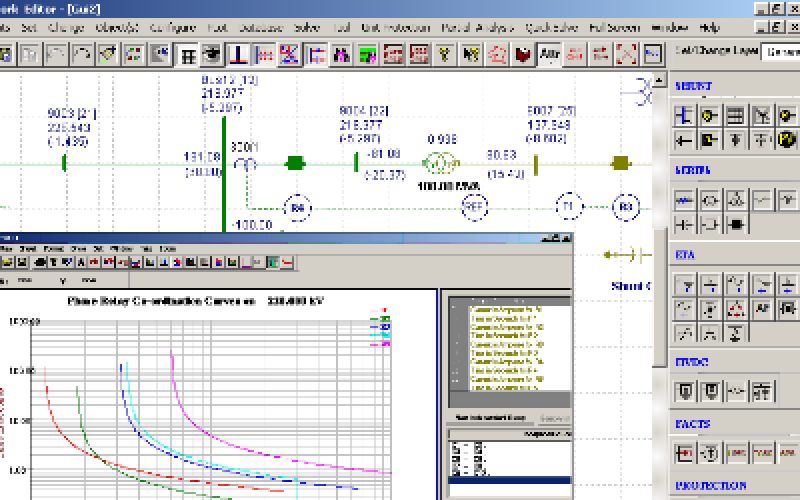The image size is (800, 500).
Task: Click the green legend entry in curve plot
Action: [379, 319]
